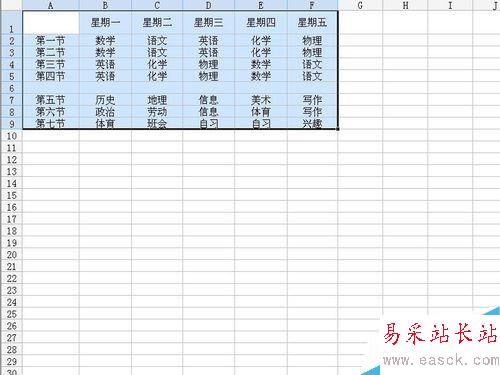Select row 15 header
The width and height of the screenshot is (500, 375).
coord(11,195)
